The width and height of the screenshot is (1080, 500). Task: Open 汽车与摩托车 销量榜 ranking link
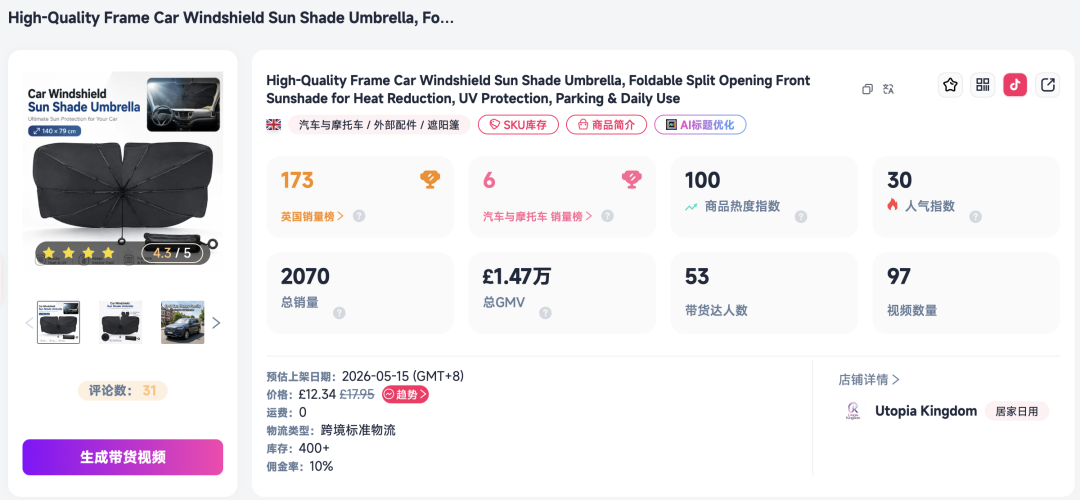pyautogui.click(x=538, y=216)
